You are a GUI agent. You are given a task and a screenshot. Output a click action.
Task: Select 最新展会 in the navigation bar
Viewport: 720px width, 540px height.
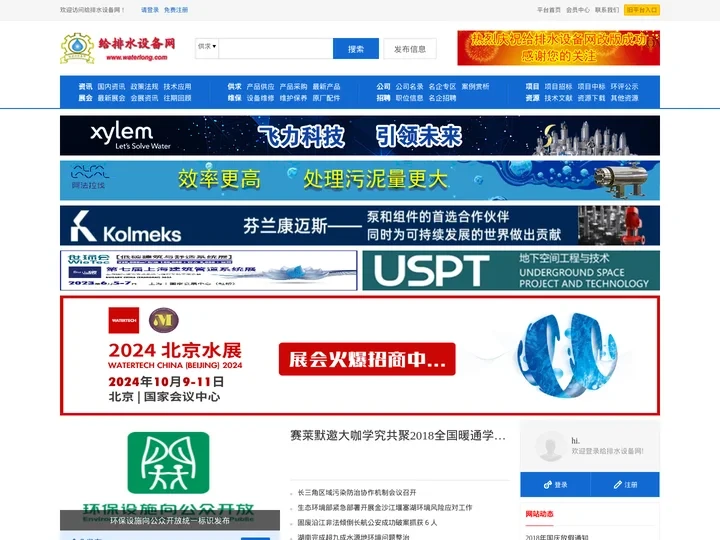(x=111, y=98)
